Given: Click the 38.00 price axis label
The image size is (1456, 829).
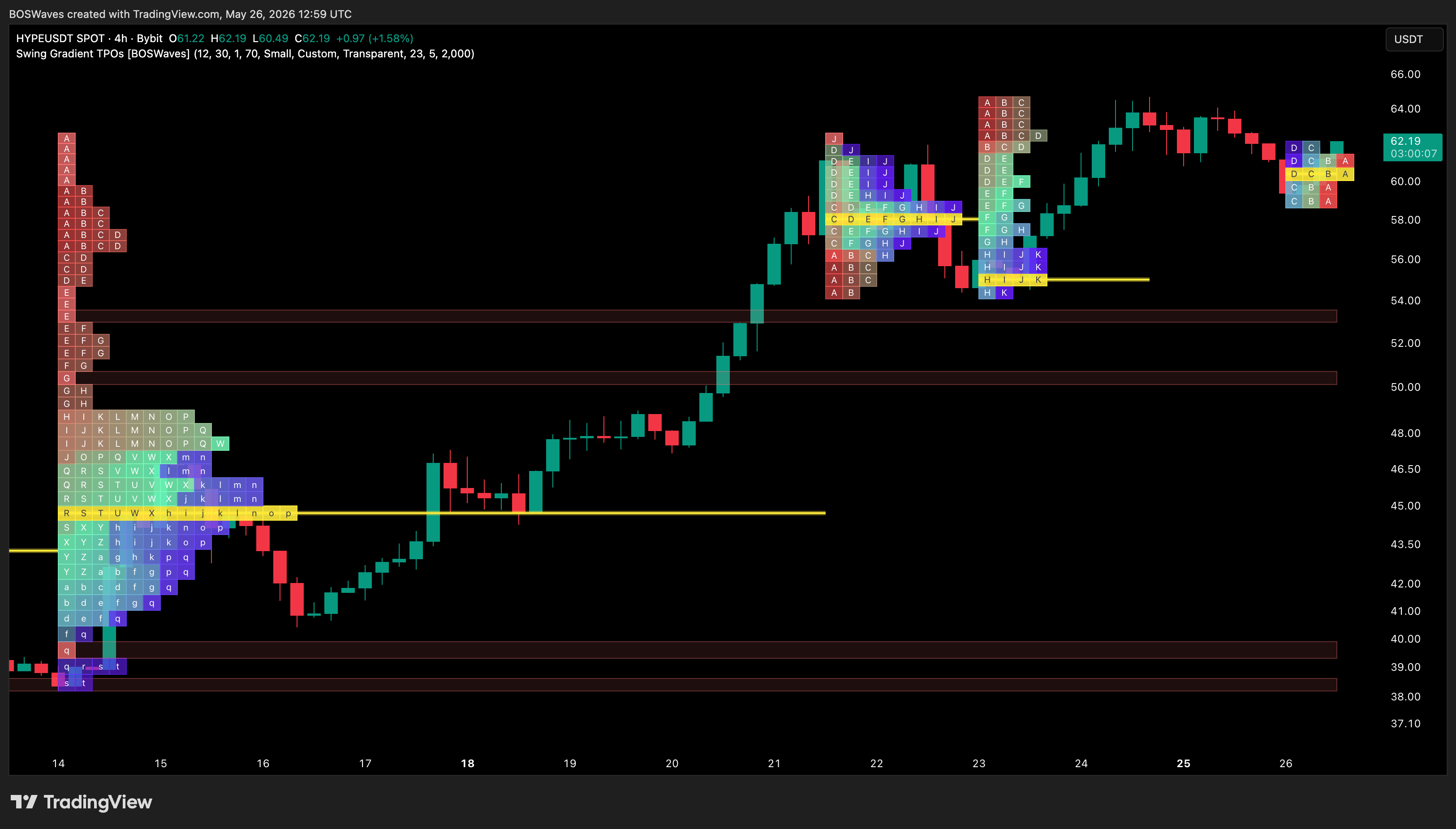Looking at the screenshot, I should coord(1405,696).
